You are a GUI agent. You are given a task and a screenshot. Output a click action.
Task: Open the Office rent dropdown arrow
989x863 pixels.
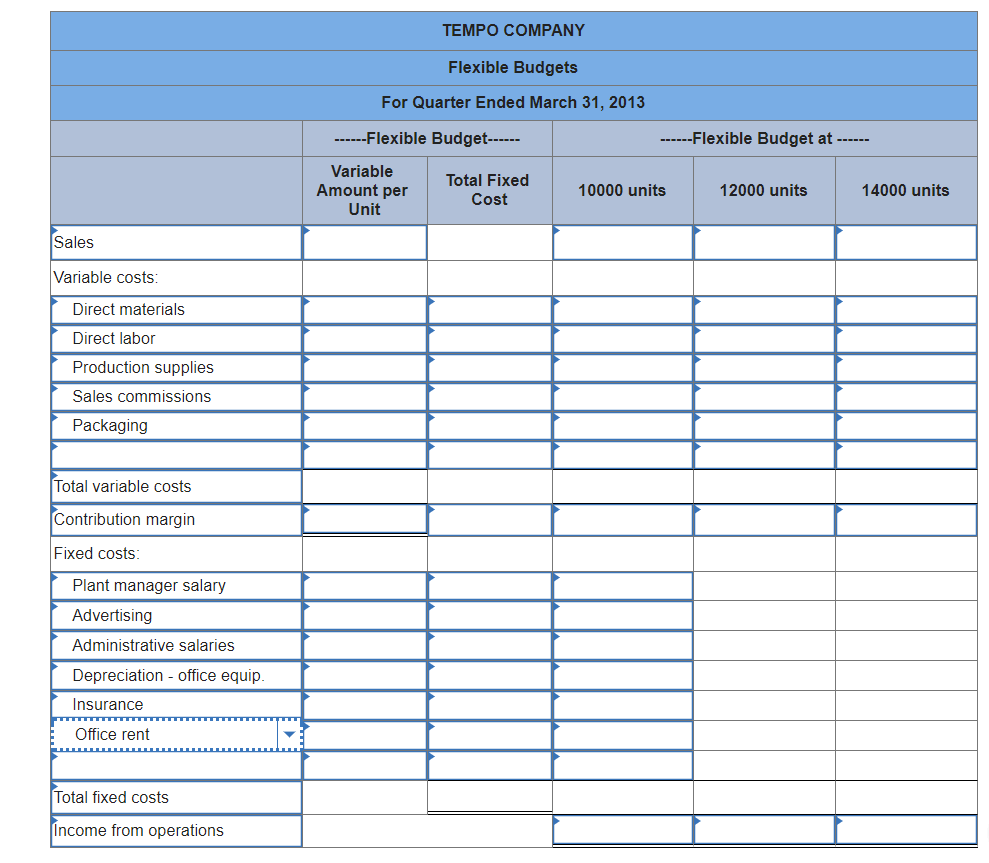pos(290,734)
